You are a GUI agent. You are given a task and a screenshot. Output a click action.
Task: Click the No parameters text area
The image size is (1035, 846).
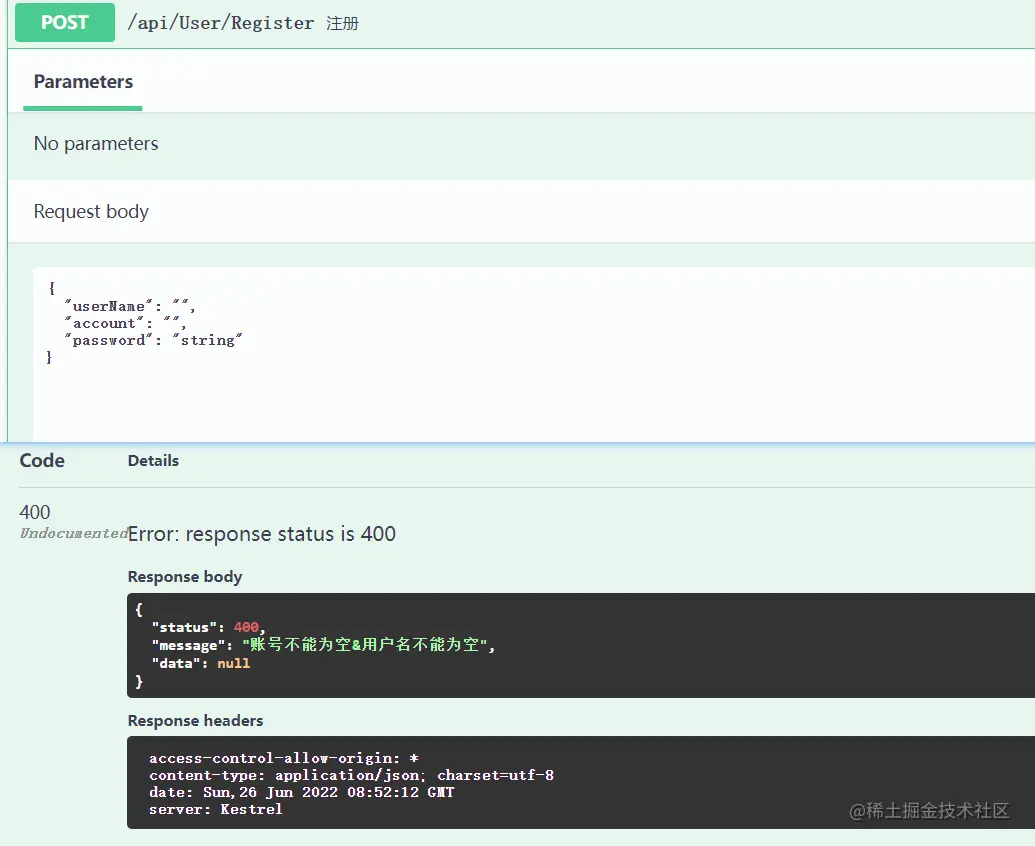(96, 143)
